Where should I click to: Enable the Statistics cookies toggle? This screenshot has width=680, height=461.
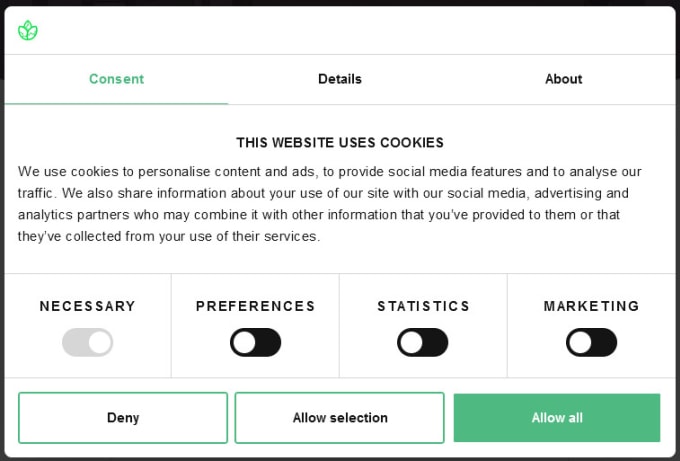(x=423, y=342)
